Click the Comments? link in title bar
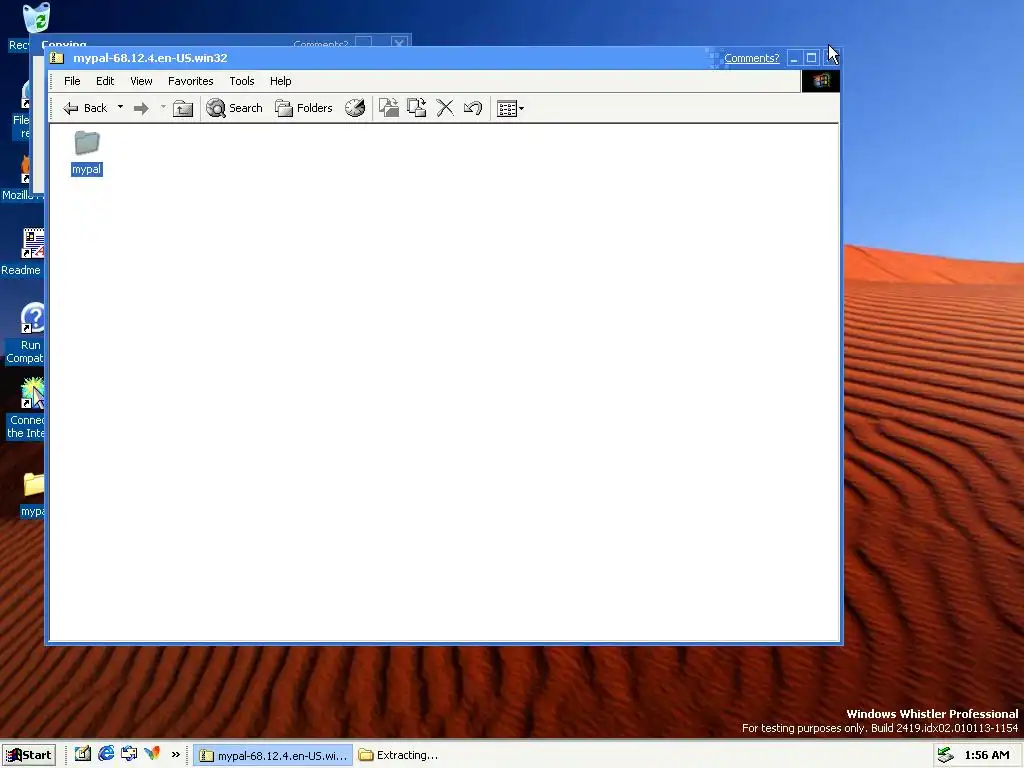This screenshot has height=768, width=1024. point(752,58)
